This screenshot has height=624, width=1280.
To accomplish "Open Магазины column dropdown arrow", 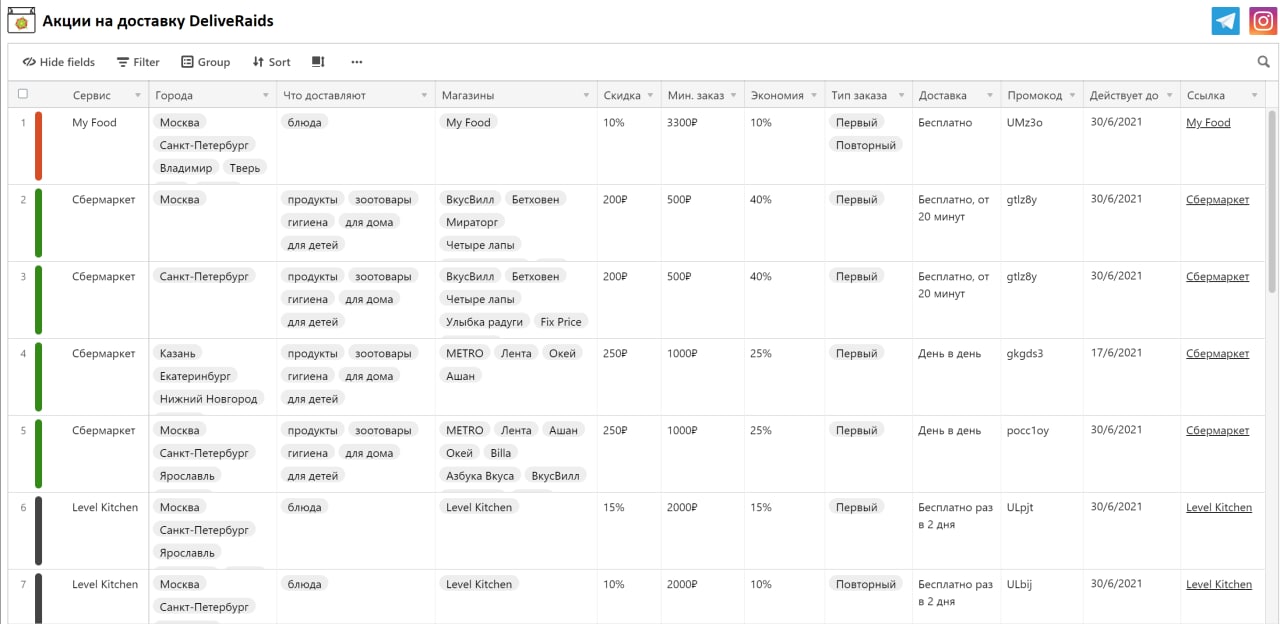I will point(586,96).
